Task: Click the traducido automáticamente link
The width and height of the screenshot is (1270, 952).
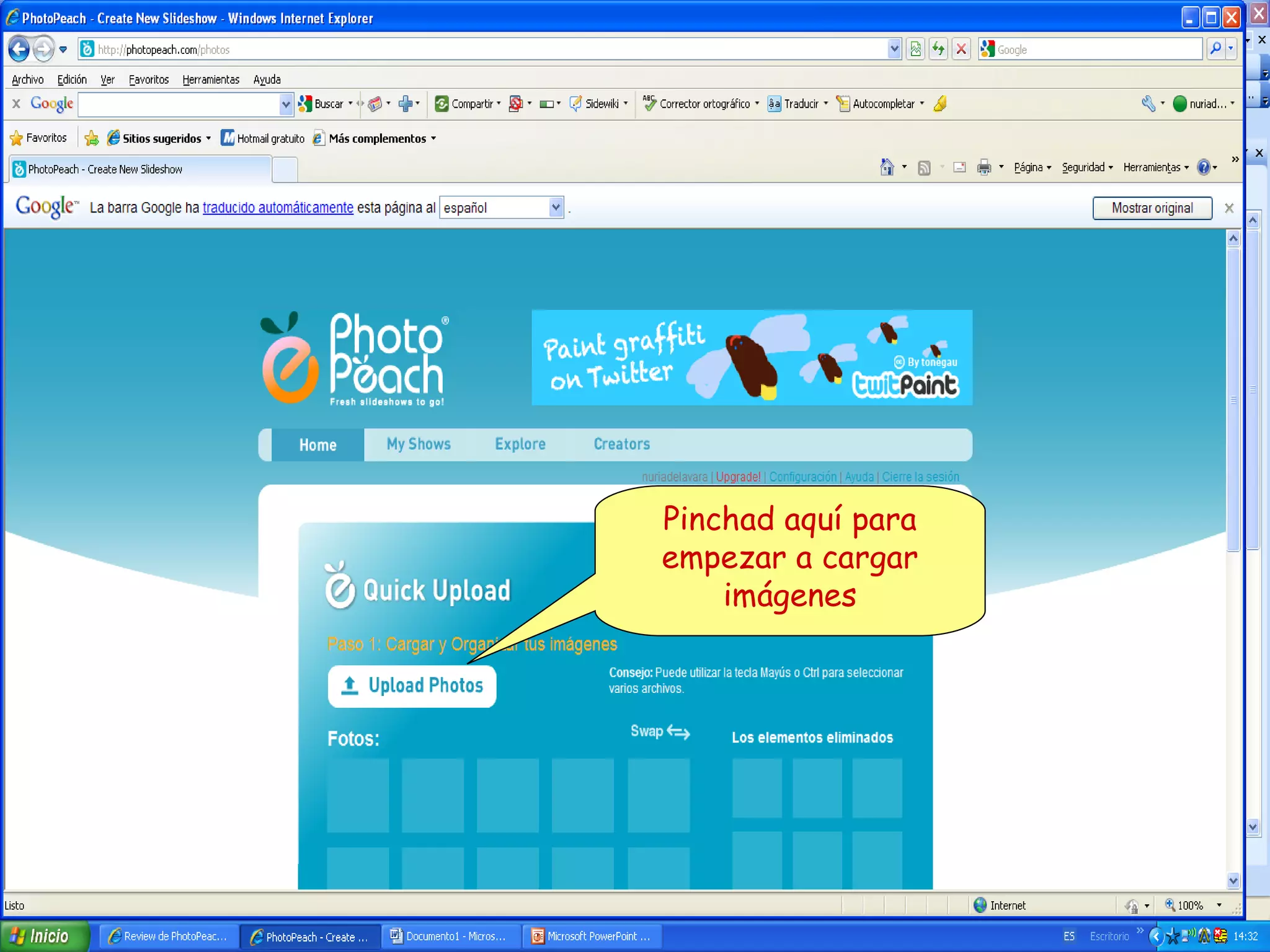Action: coord(278,208)
